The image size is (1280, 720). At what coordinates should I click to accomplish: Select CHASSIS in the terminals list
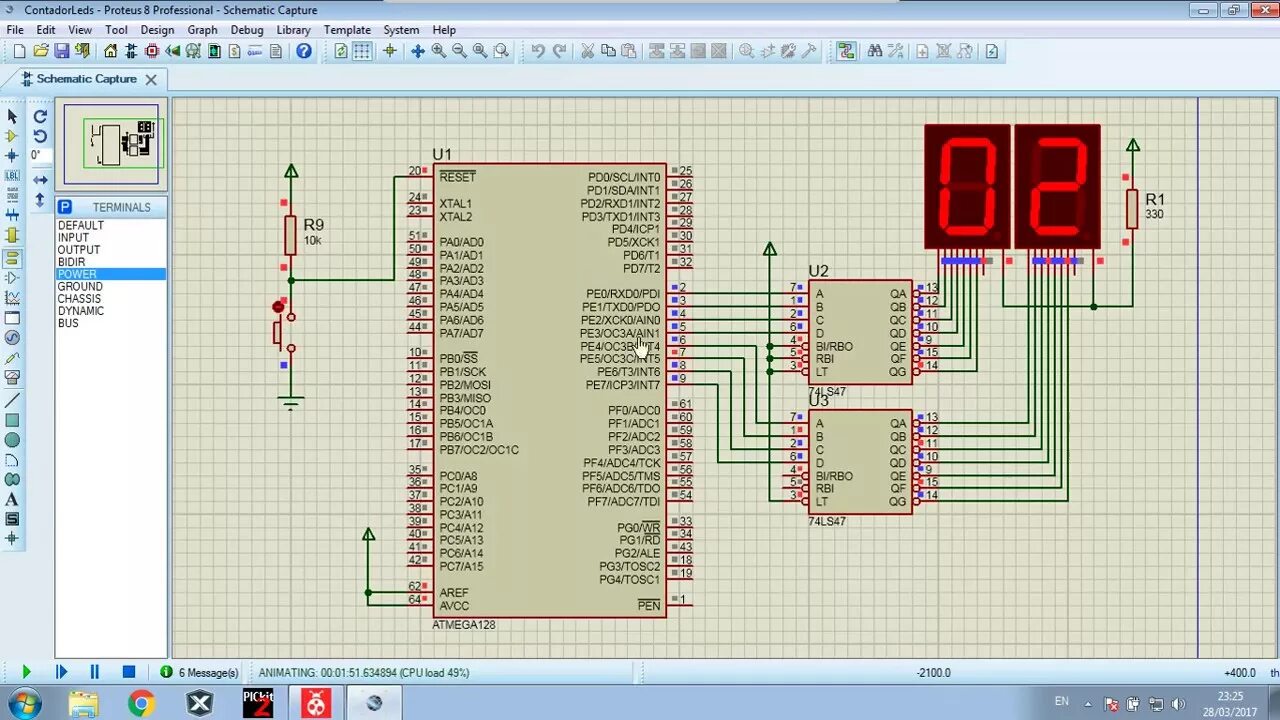click(79, 299)
